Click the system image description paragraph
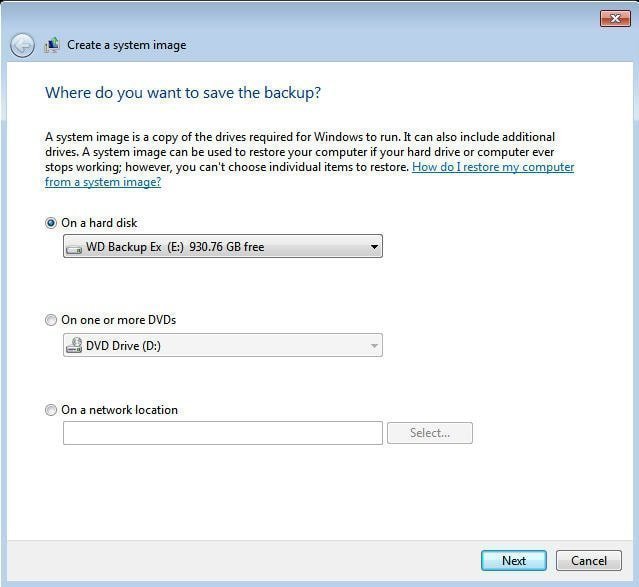 point(300,152)
